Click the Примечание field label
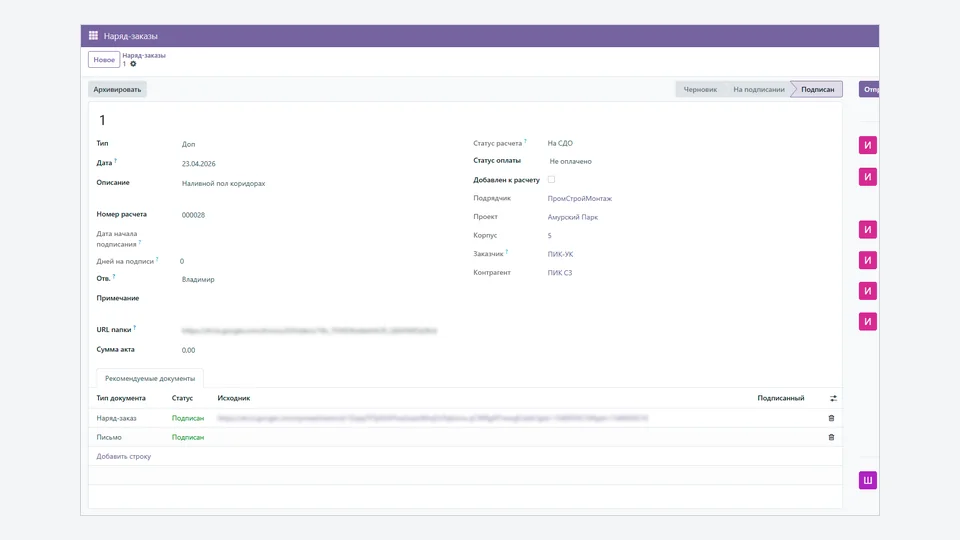Screen dimensions: 960x540 tap(118, 298)
